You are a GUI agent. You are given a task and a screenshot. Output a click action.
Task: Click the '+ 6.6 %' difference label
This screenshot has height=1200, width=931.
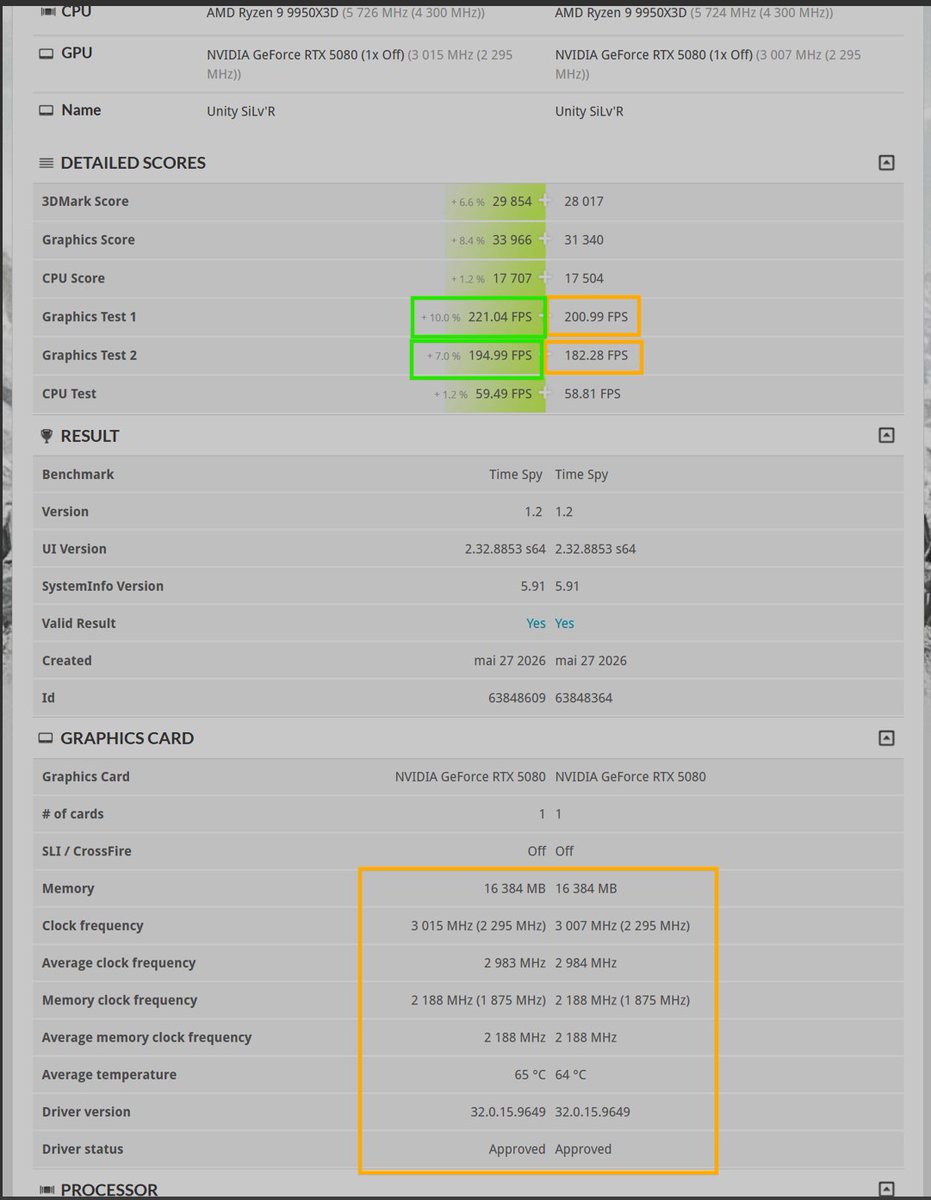click(x=468, y=202)
